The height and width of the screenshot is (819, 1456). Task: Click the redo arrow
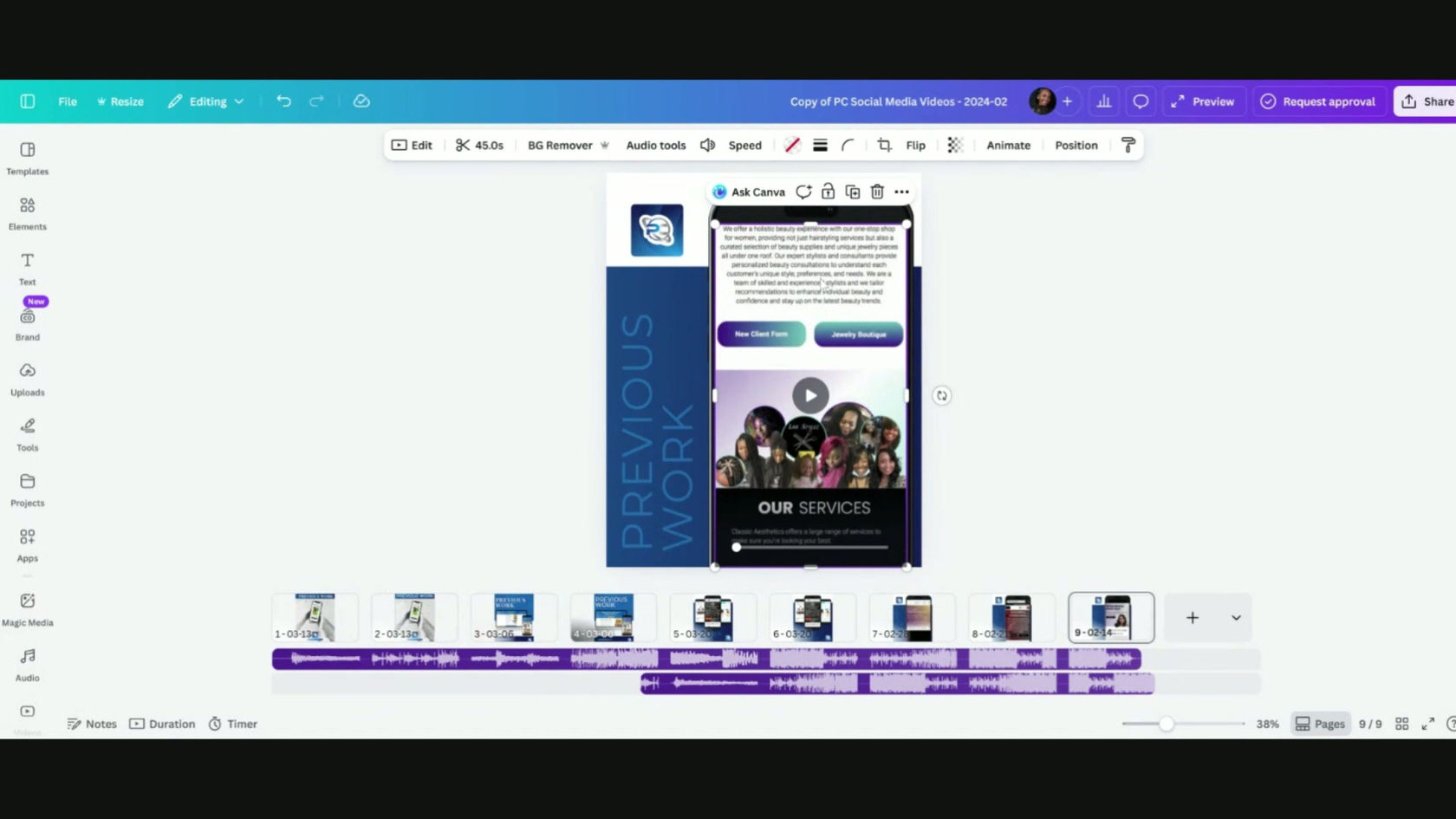316,101
